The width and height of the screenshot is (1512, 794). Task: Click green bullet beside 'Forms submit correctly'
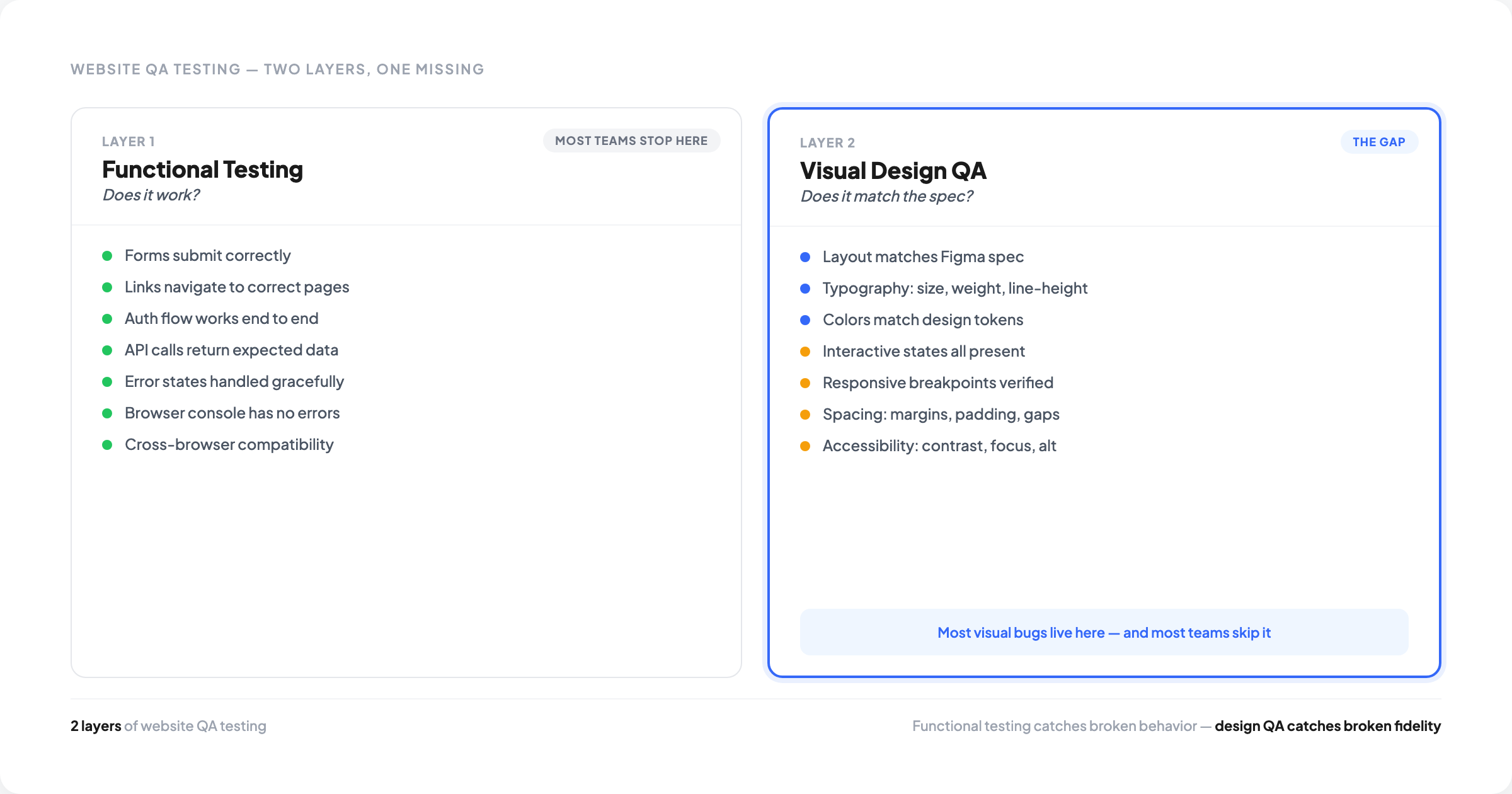107,256
